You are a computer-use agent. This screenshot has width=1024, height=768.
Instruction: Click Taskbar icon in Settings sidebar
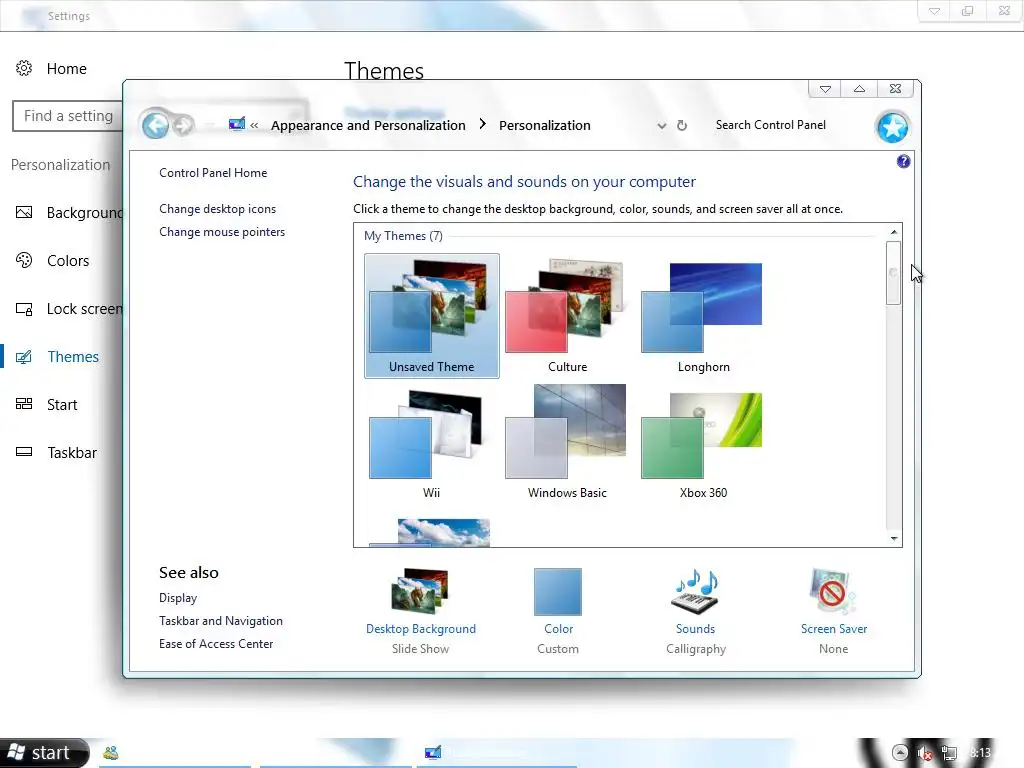pyautogui.click(x=24, y=452)
